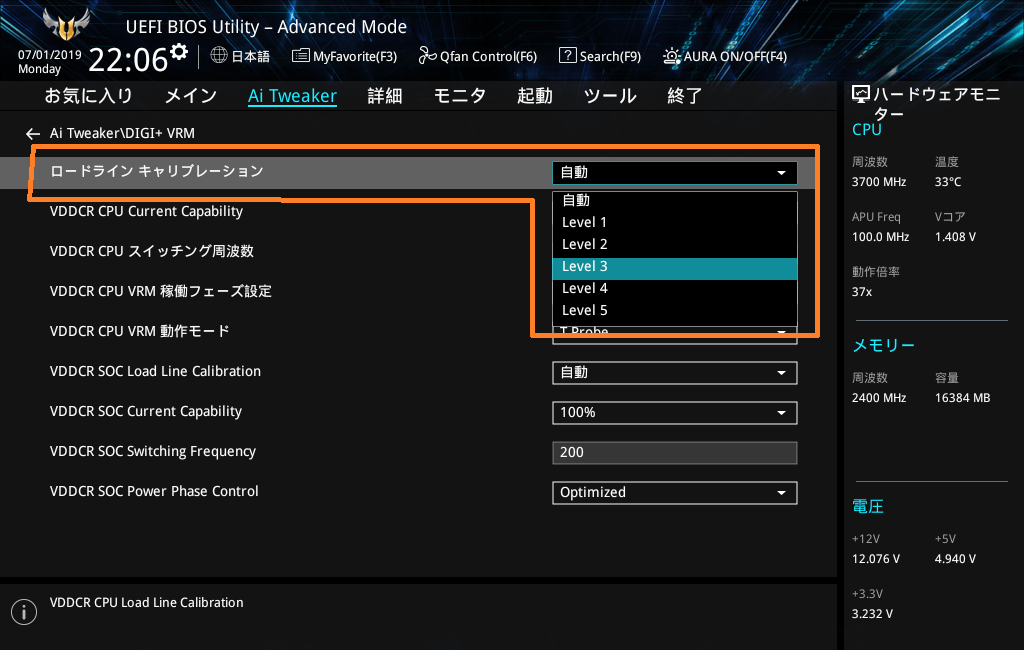Click the ASUS TUF logo
Screen dimensions: 1024x650
pos(66,25)
